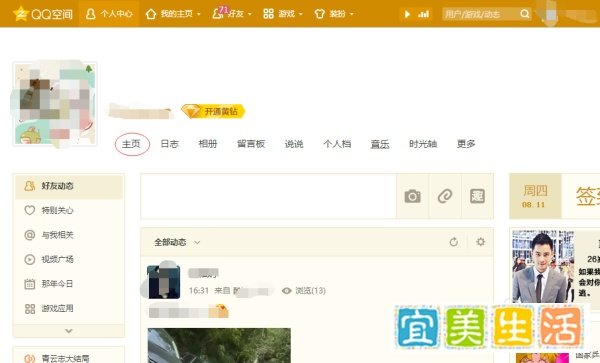600x363 pixels.
Task: Open 我的主页 dropdown menu
Action: [173, 14]
